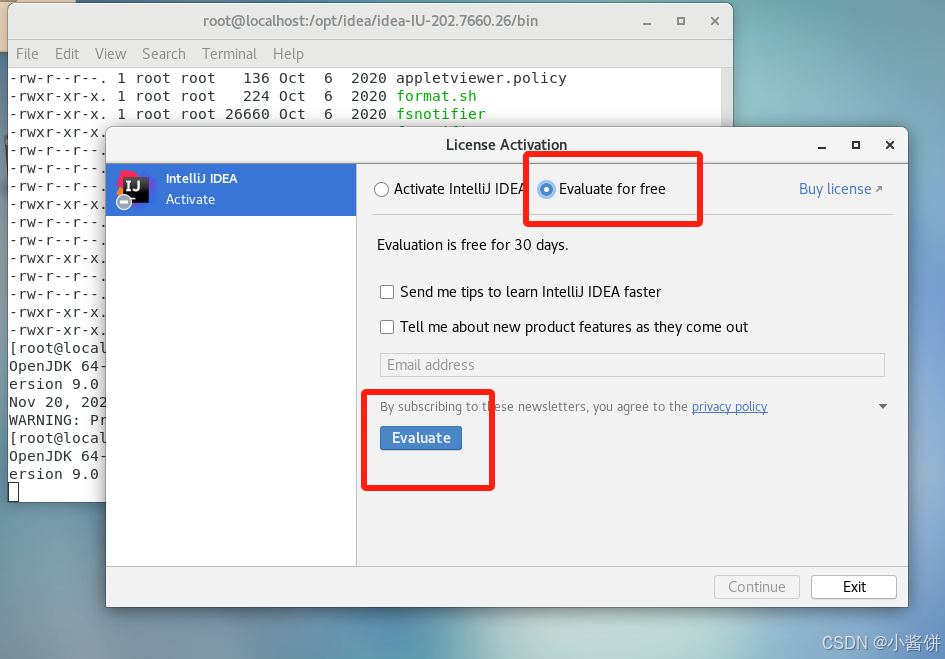Select Activate IntelliJ IDEA radio button
This screenshot has height=659, width=945.
point(381,189)
